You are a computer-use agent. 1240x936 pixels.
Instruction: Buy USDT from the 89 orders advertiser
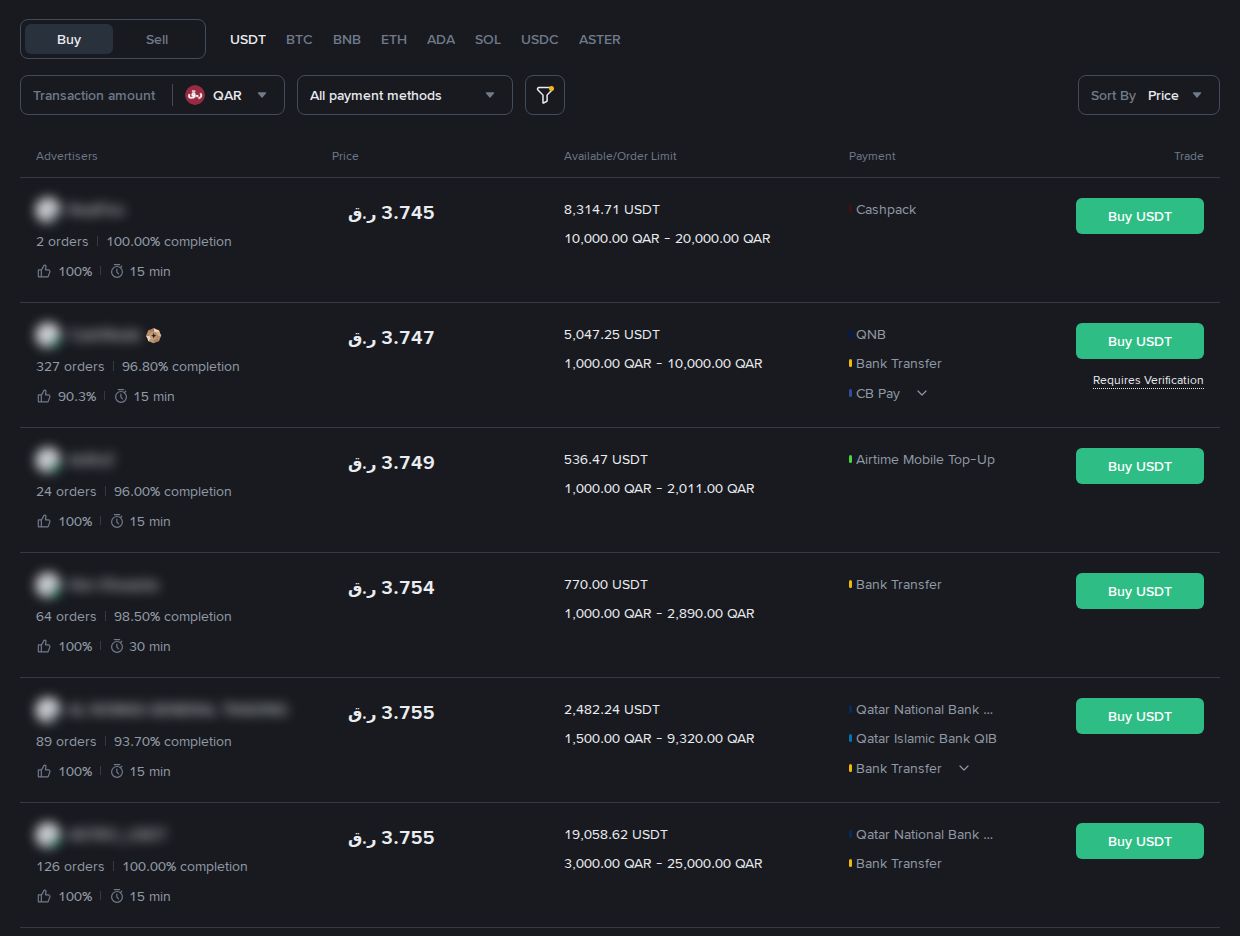tap(1140, 716)
